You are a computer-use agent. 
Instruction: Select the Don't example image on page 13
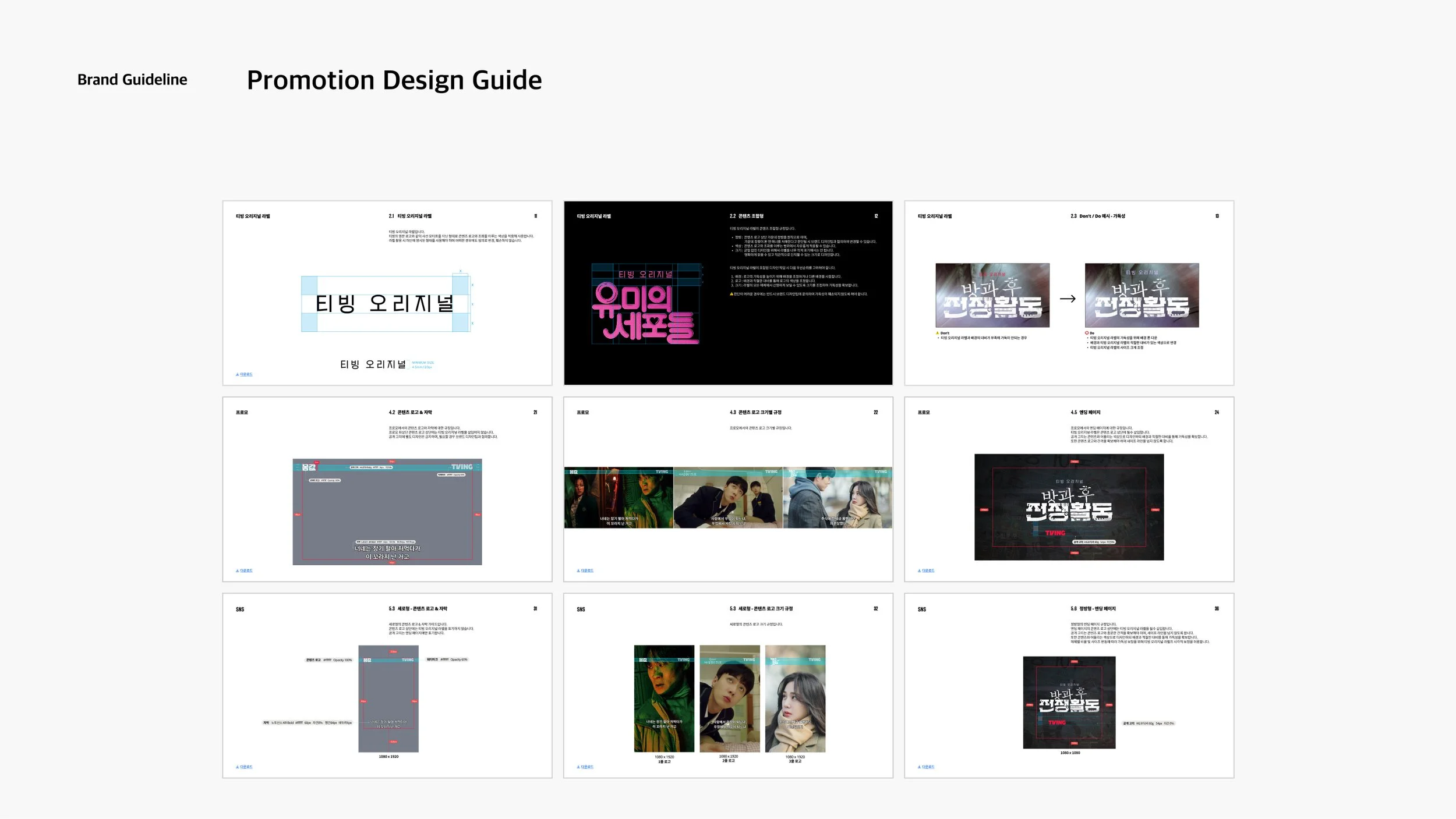[992, 295]
